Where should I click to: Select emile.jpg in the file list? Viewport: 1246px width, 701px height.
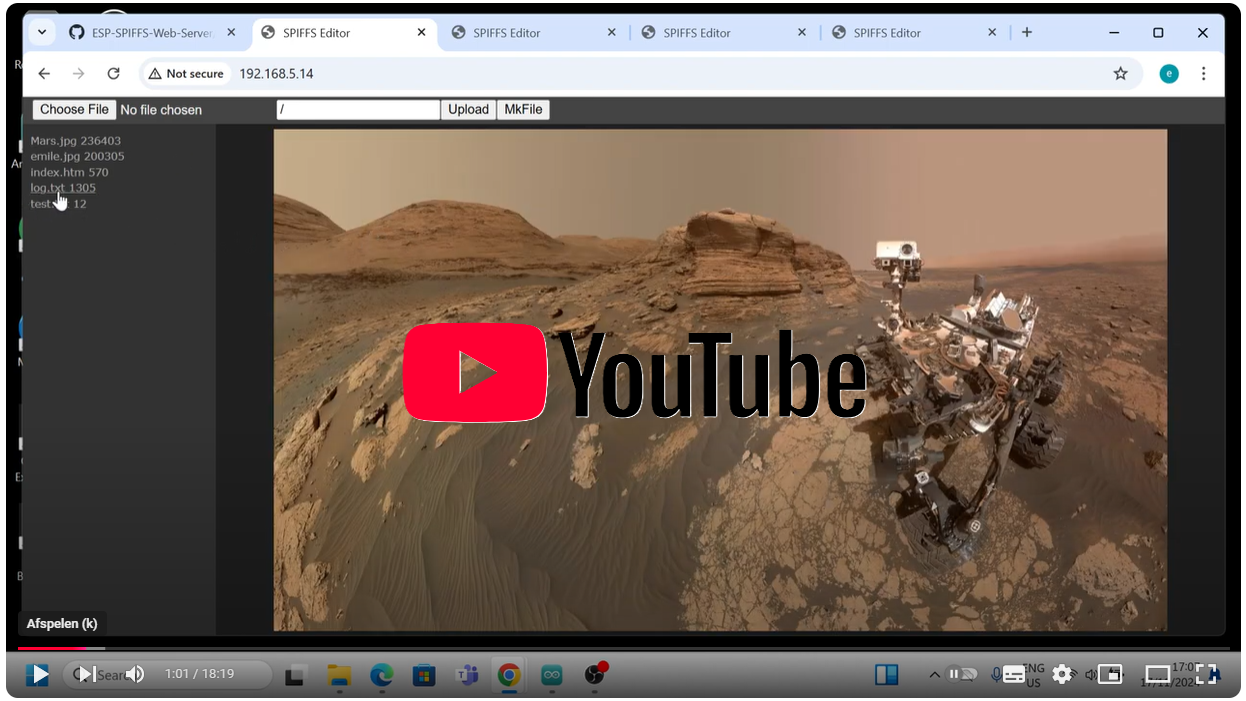[77, 156]
